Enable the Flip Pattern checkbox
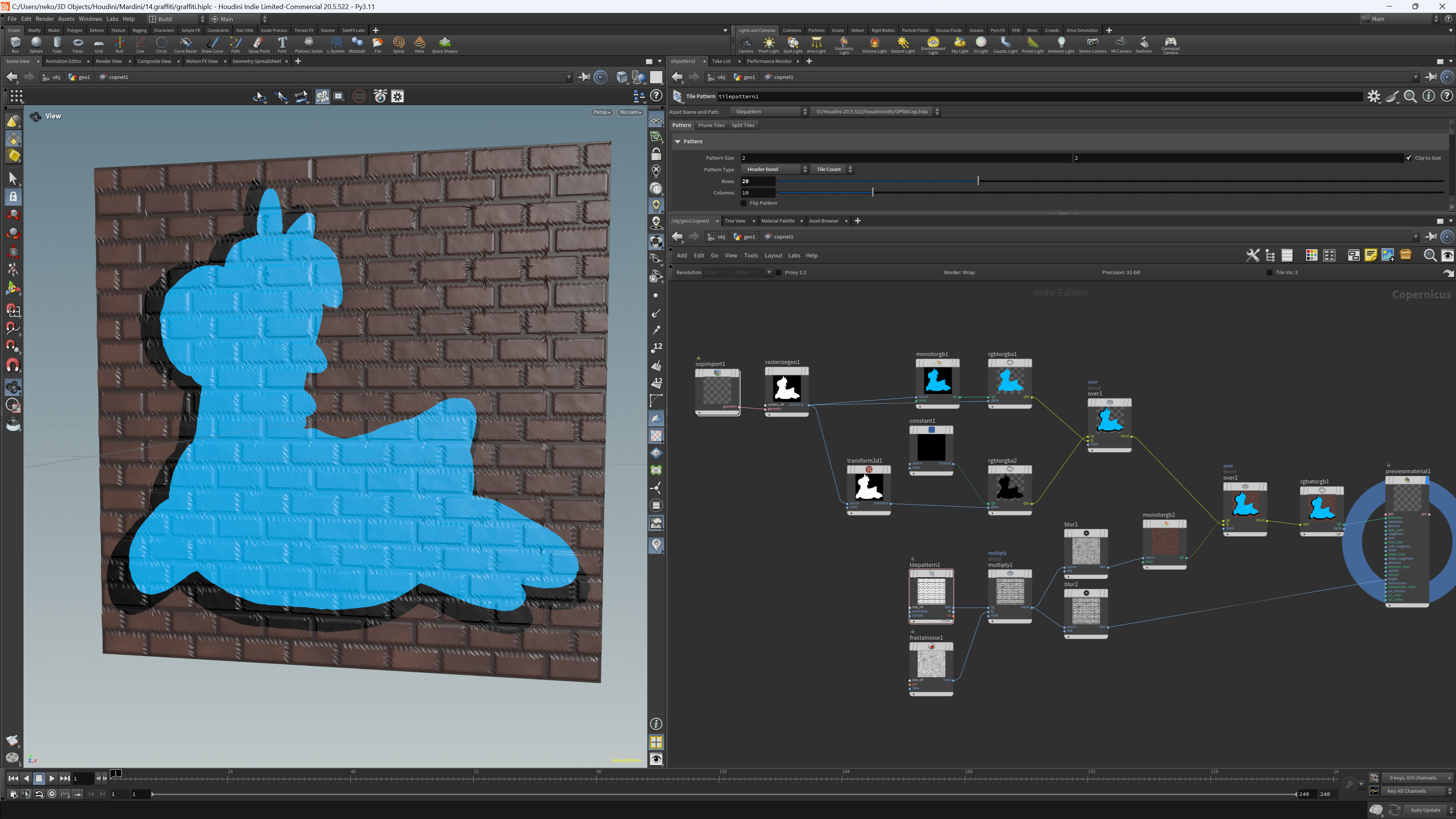 (744, 203)
